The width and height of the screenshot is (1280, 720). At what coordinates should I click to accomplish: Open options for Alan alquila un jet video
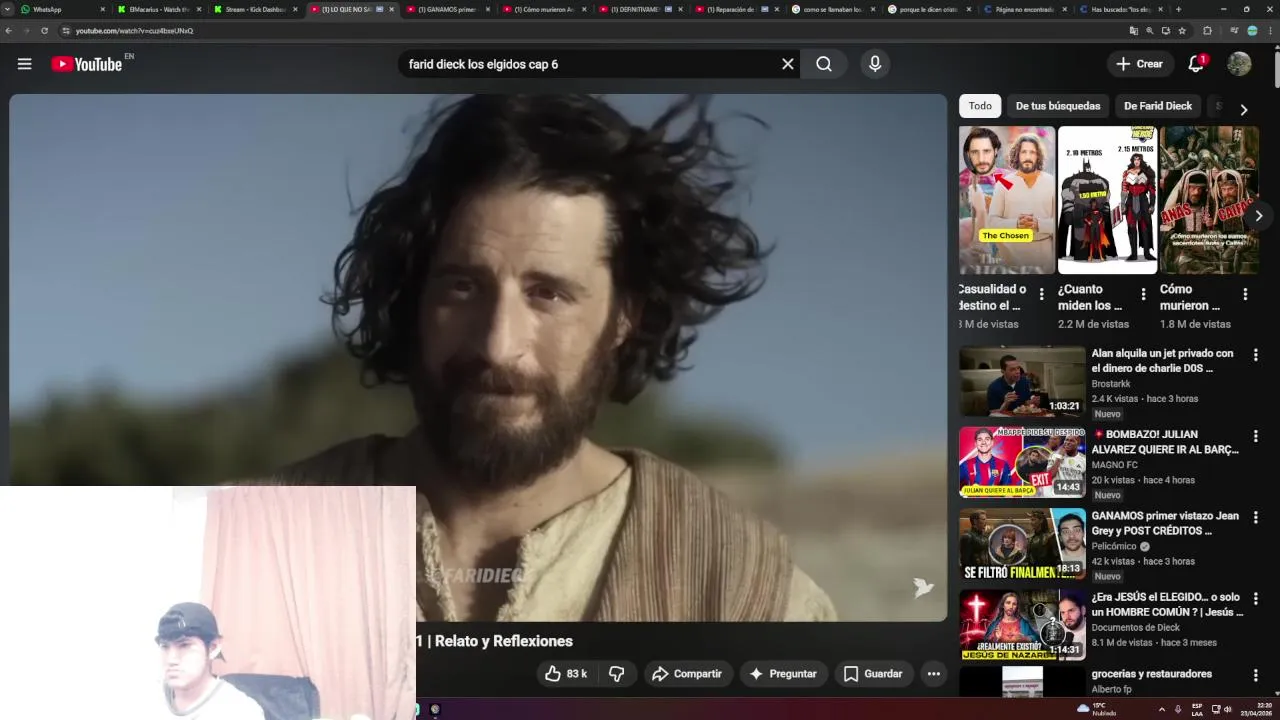(1255, 355)
